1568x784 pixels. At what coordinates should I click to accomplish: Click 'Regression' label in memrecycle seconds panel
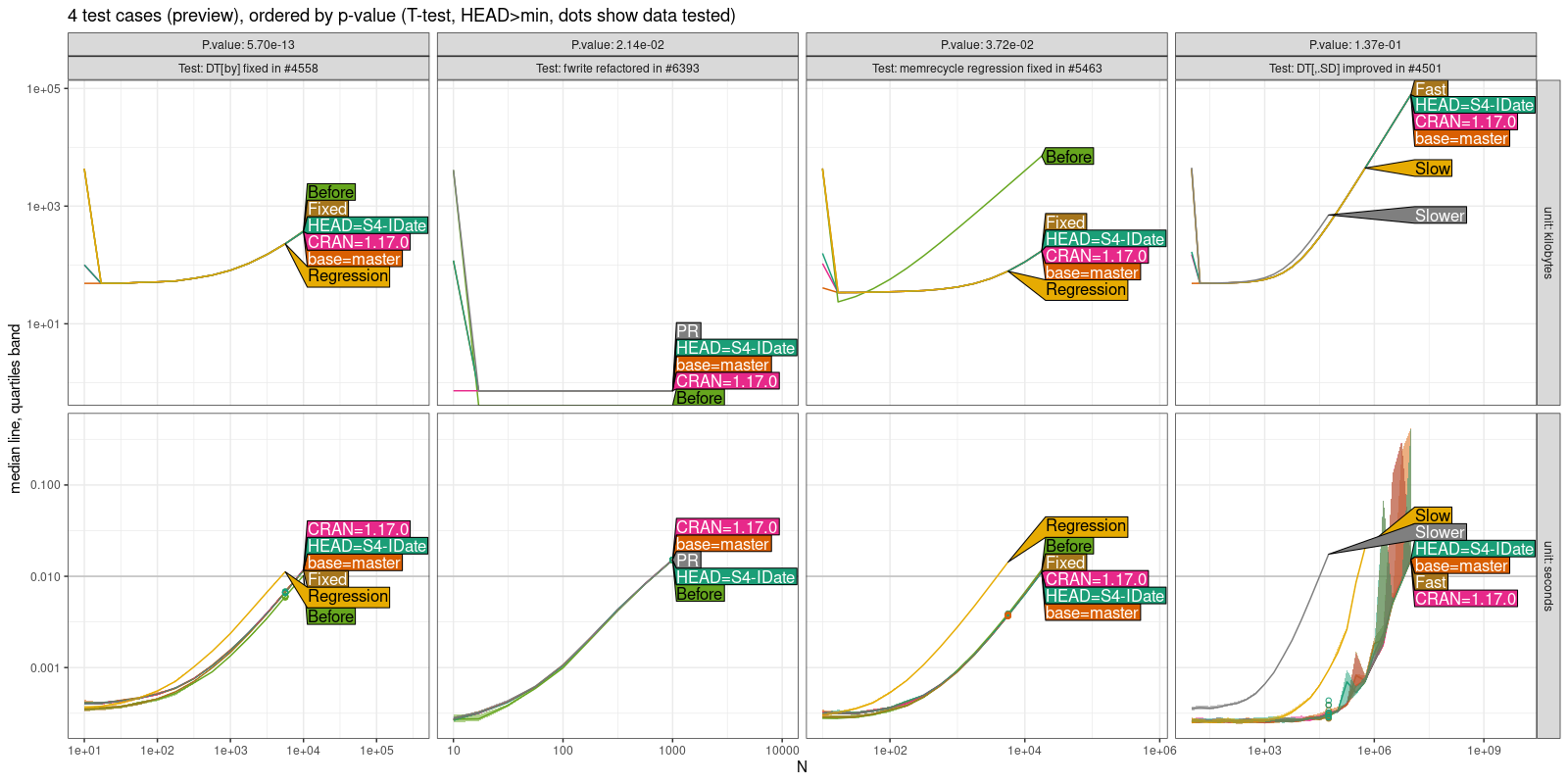(1086, 526)
